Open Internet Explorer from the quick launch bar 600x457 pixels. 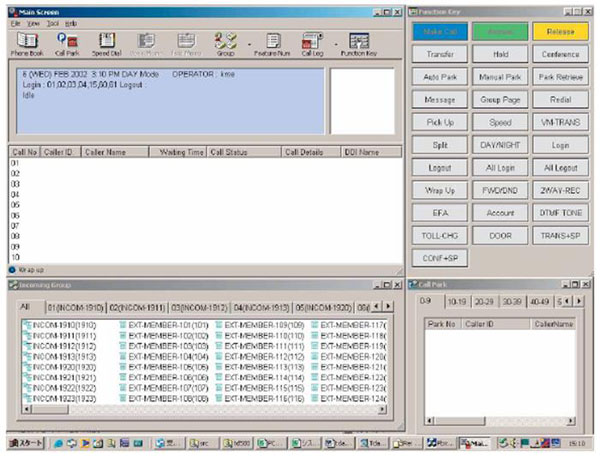coord(59,444)
